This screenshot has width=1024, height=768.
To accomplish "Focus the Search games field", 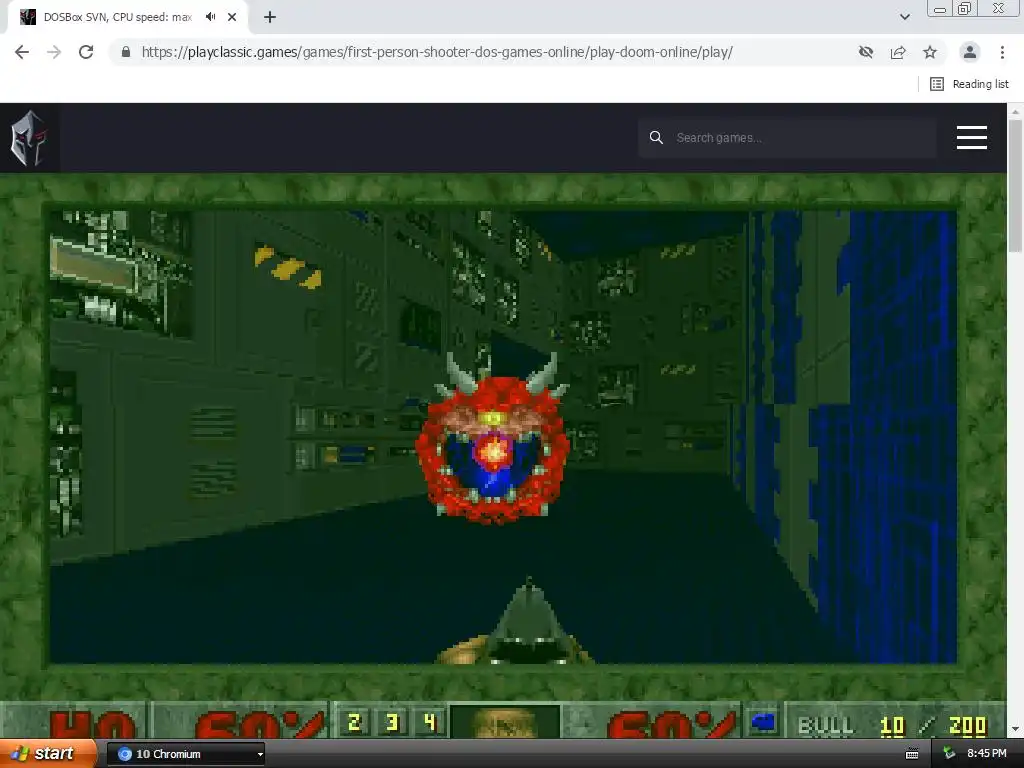I will point(787,138).
